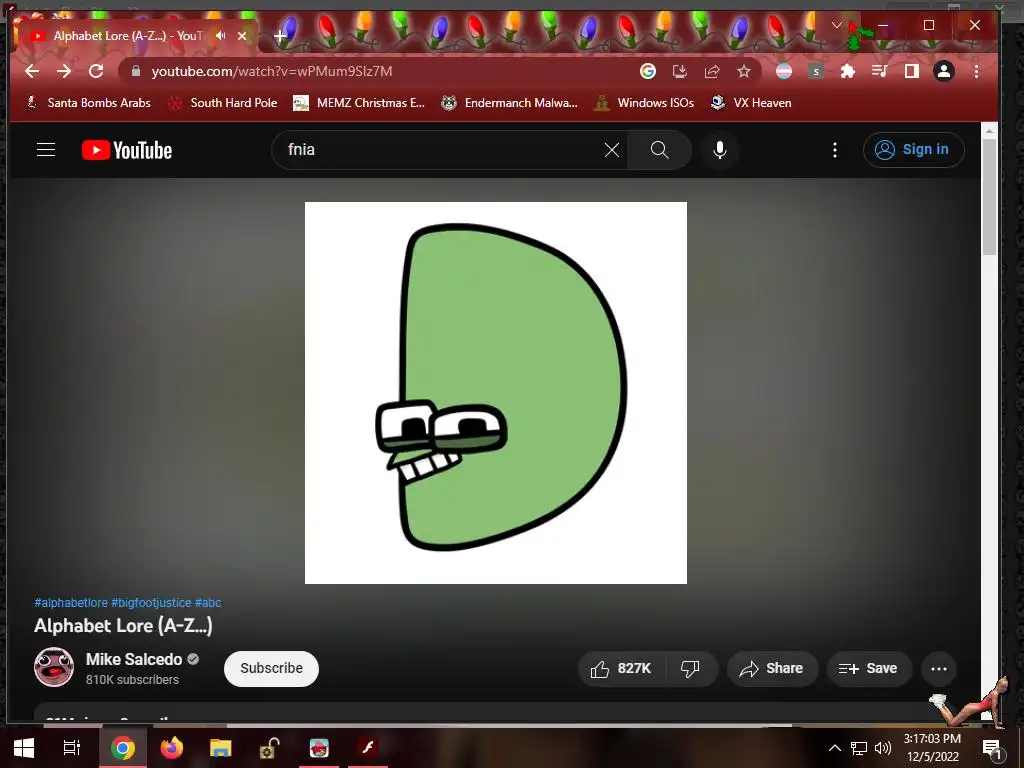Click the page vertical scrollbar

coord(989,196)
